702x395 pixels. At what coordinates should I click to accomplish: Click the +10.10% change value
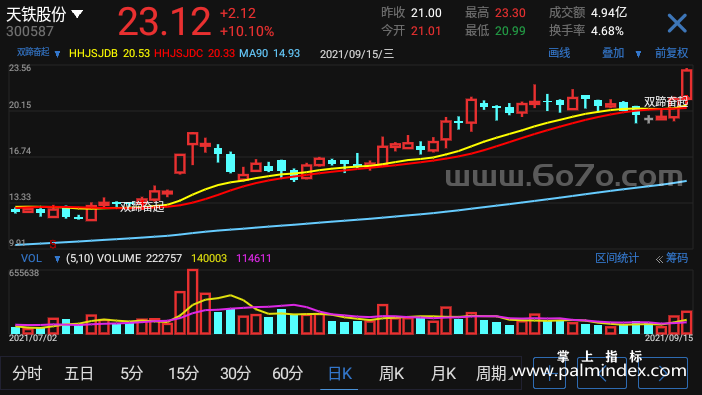point(247,31)
